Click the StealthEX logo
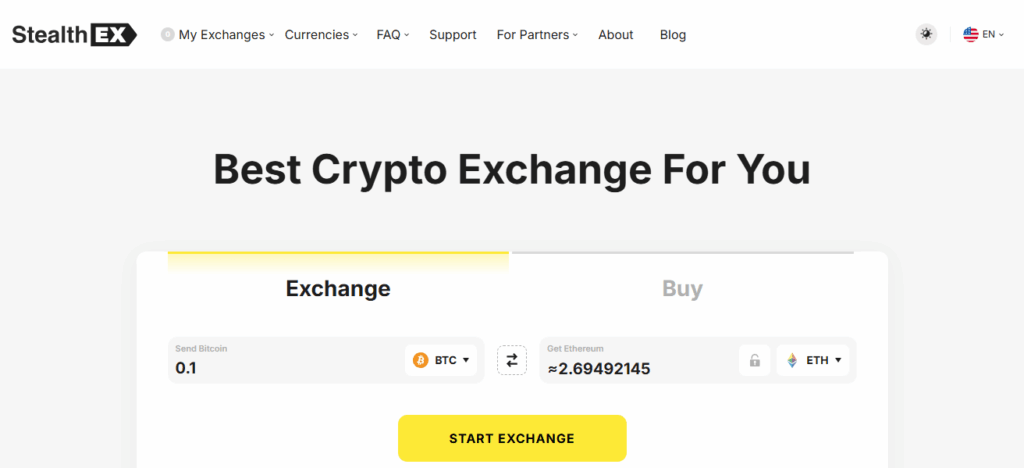 [x=74, y=35]
